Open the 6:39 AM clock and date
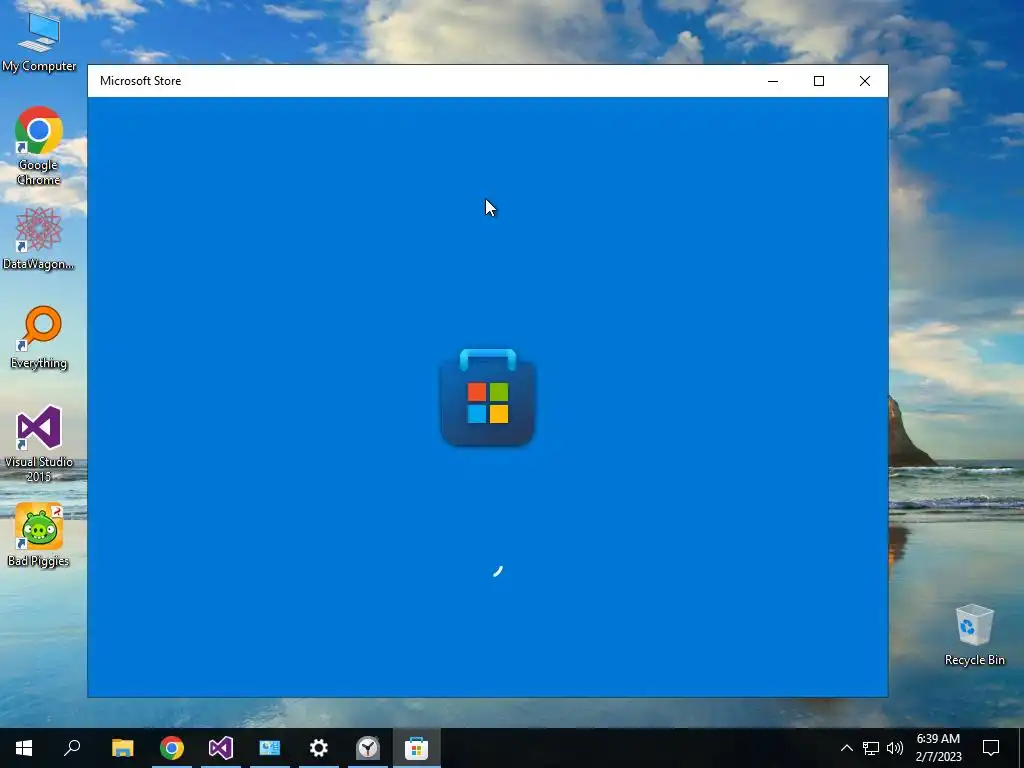The image size is (1024, 768). tap(938, 748)
